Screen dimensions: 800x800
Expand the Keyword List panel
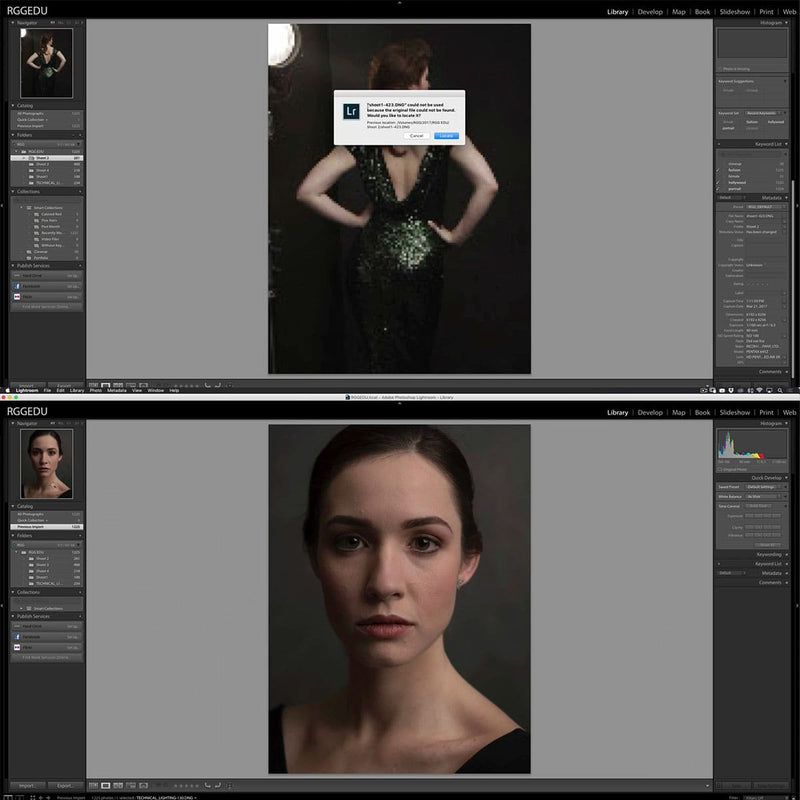(x=768, y=564)
